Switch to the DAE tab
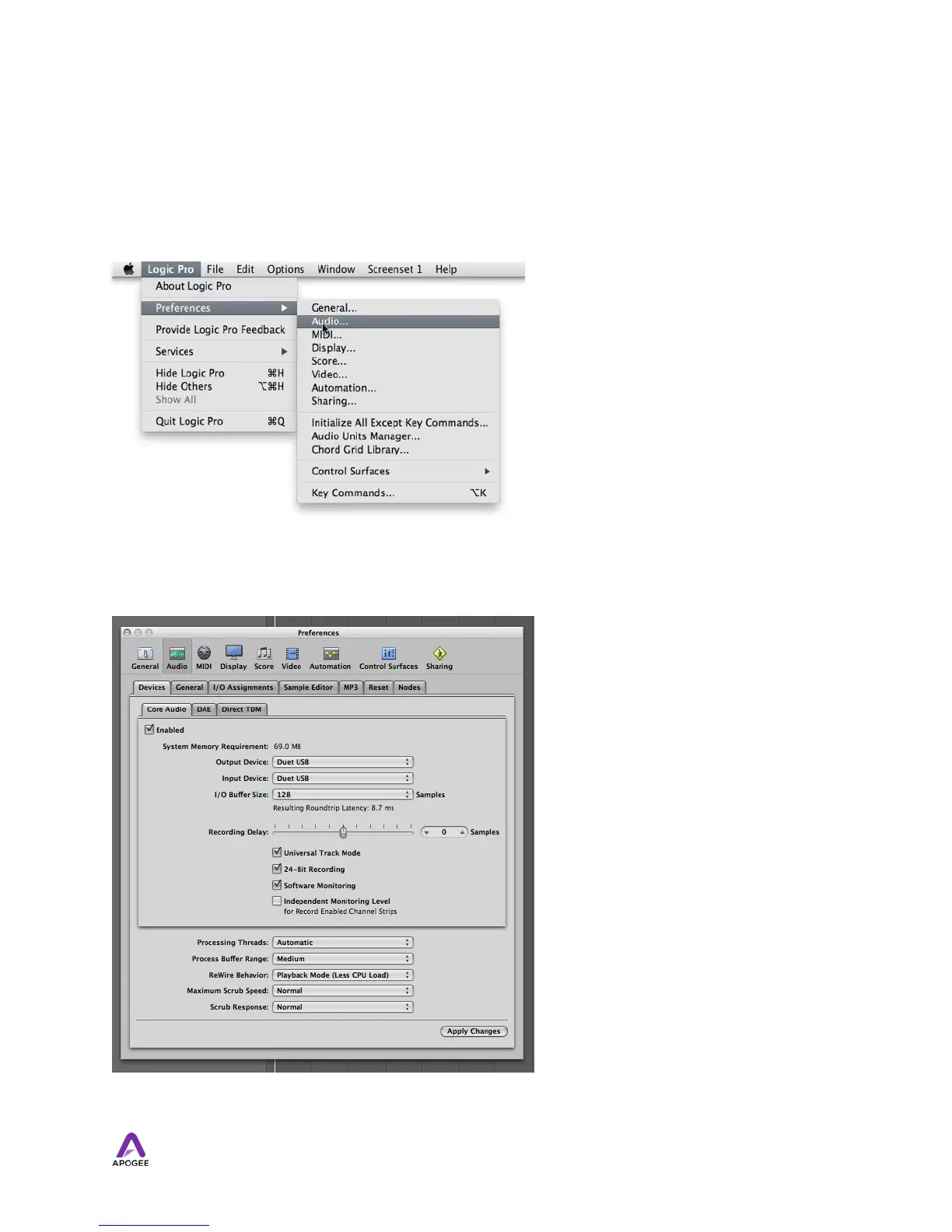Viewport: 952px width, 1232px height. (204, 709)
